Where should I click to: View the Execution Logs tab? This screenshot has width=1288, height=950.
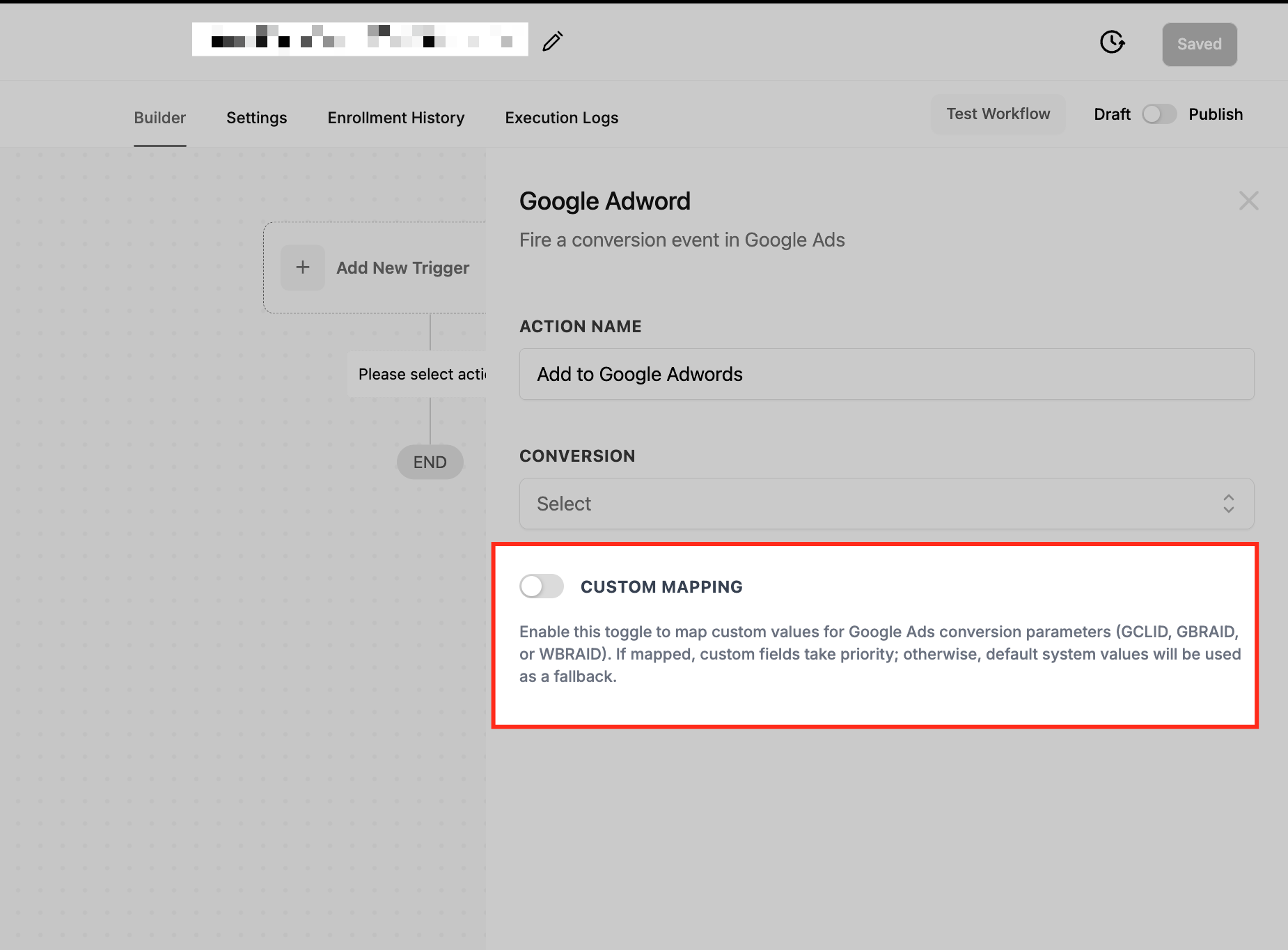pos(562,118)
